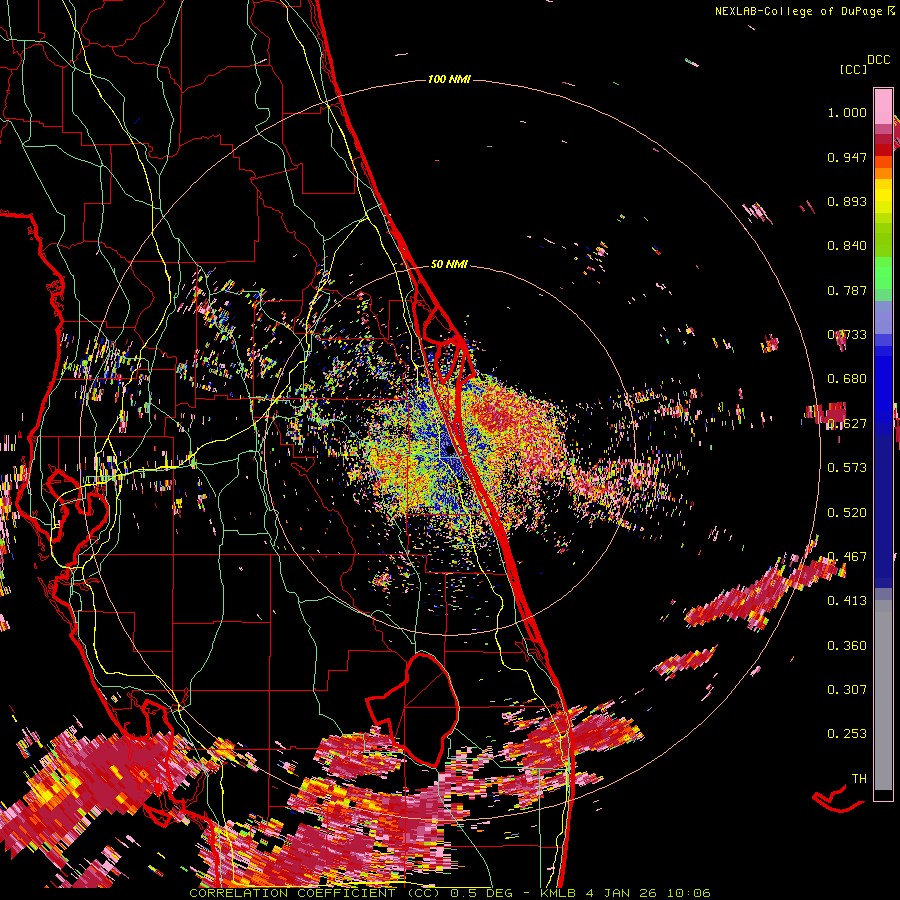Viewport: 900px width, 900px height.
Task: Click the 1.000 value on color scale
Action: 847,112
